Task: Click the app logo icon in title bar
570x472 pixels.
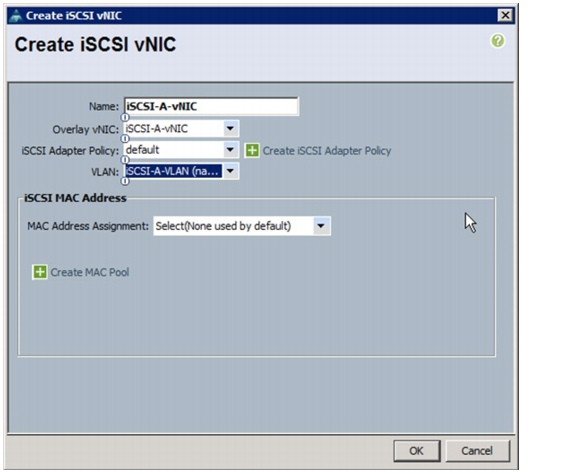Action: click(16, 16)
